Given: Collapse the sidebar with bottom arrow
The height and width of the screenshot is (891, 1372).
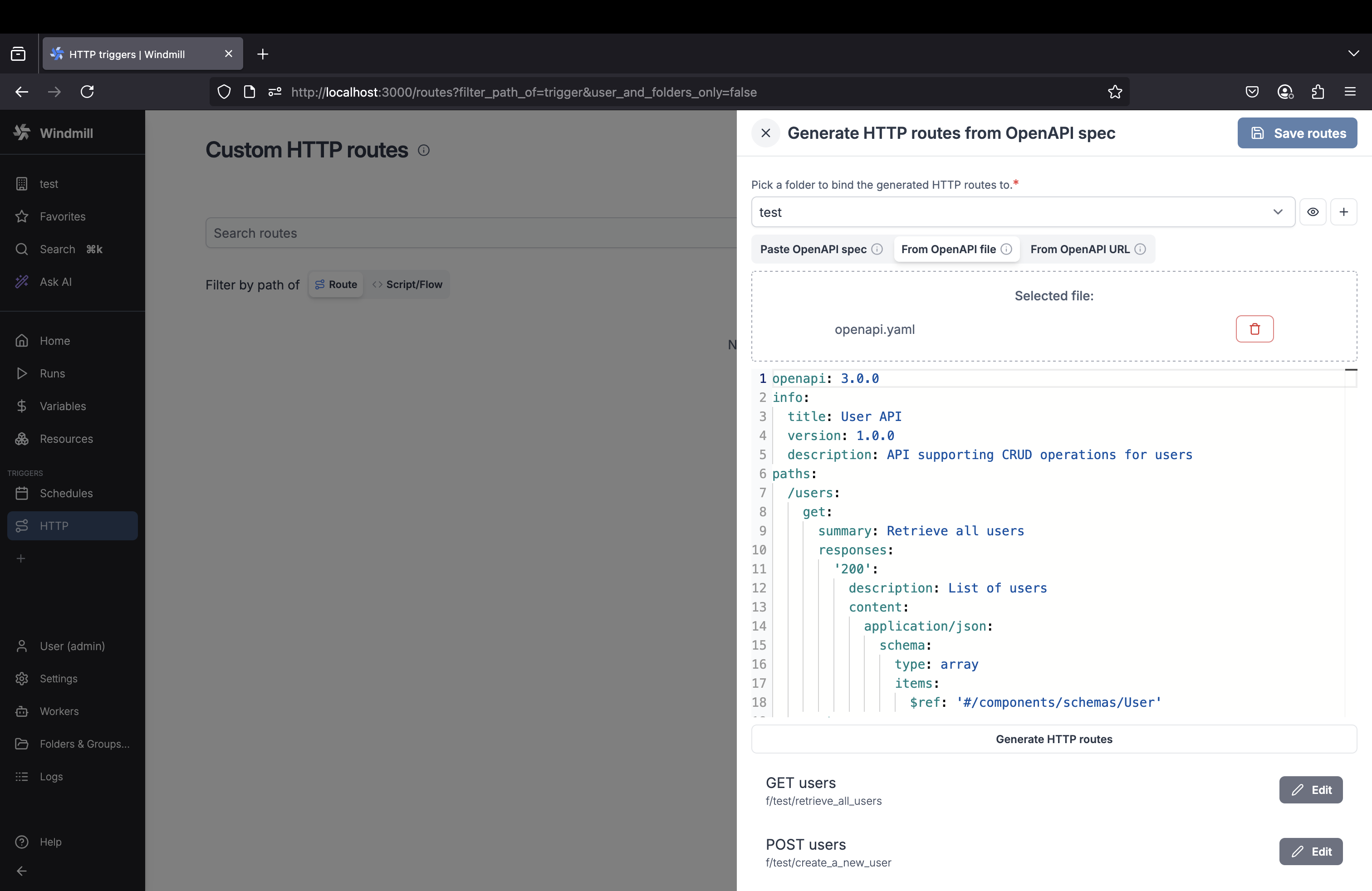Looking at the screenshot, I should [22, 871].
